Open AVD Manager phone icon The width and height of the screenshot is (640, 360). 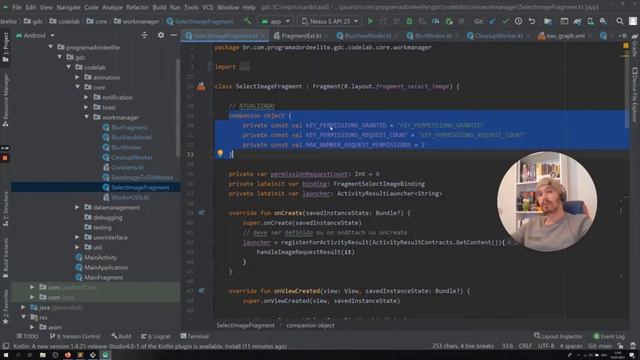(590, 21)
